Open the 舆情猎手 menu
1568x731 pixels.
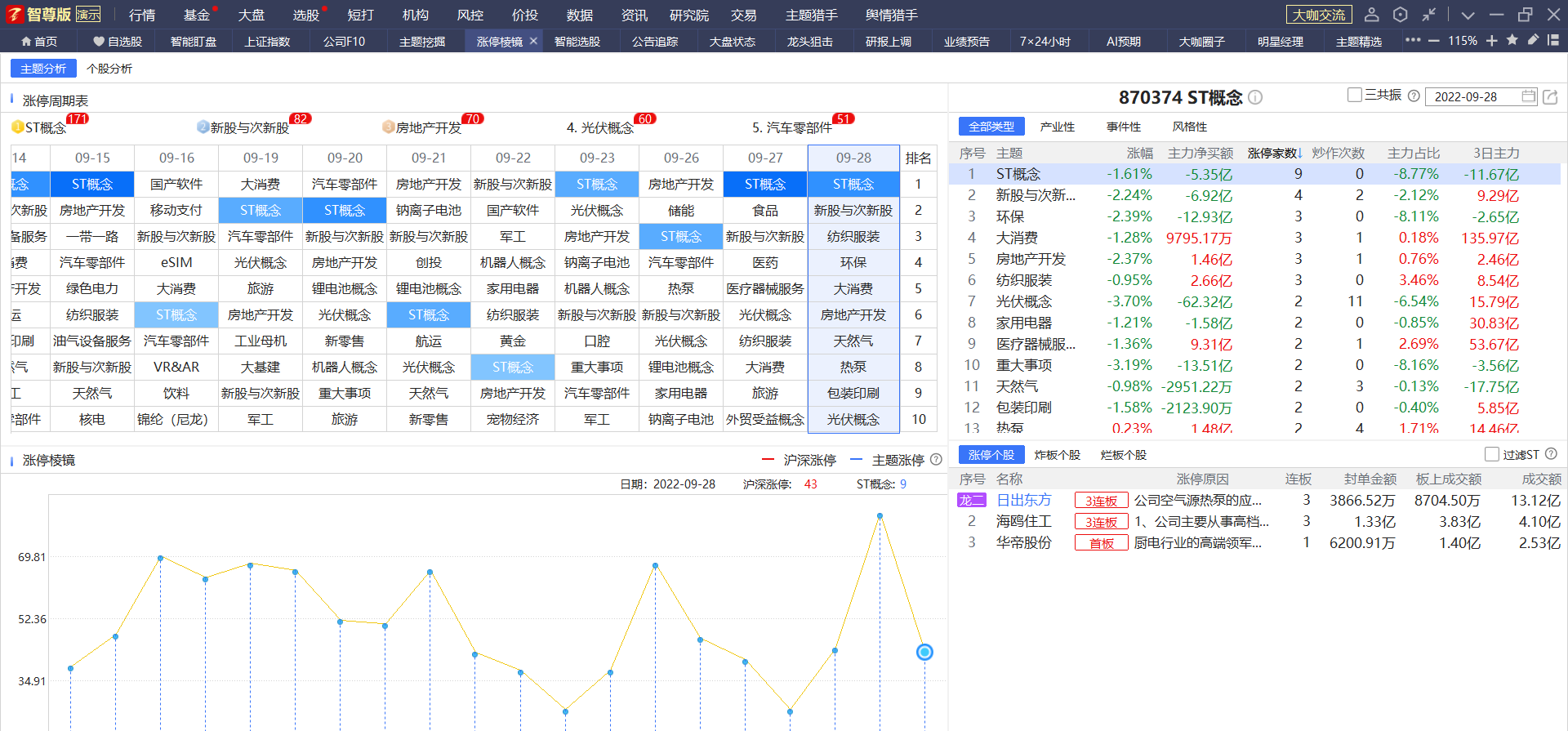pos(892,16)
